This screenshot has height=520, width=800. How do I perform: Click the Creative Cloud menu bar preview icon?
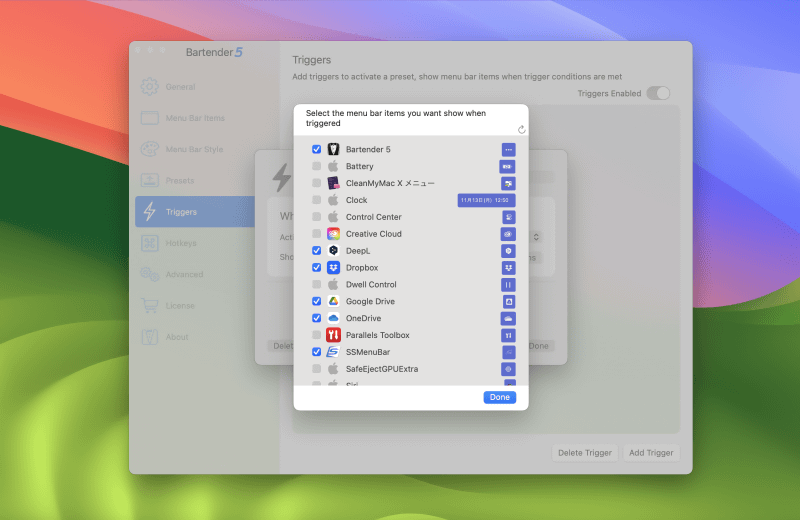pyautogui.click(x=508, y=234)
